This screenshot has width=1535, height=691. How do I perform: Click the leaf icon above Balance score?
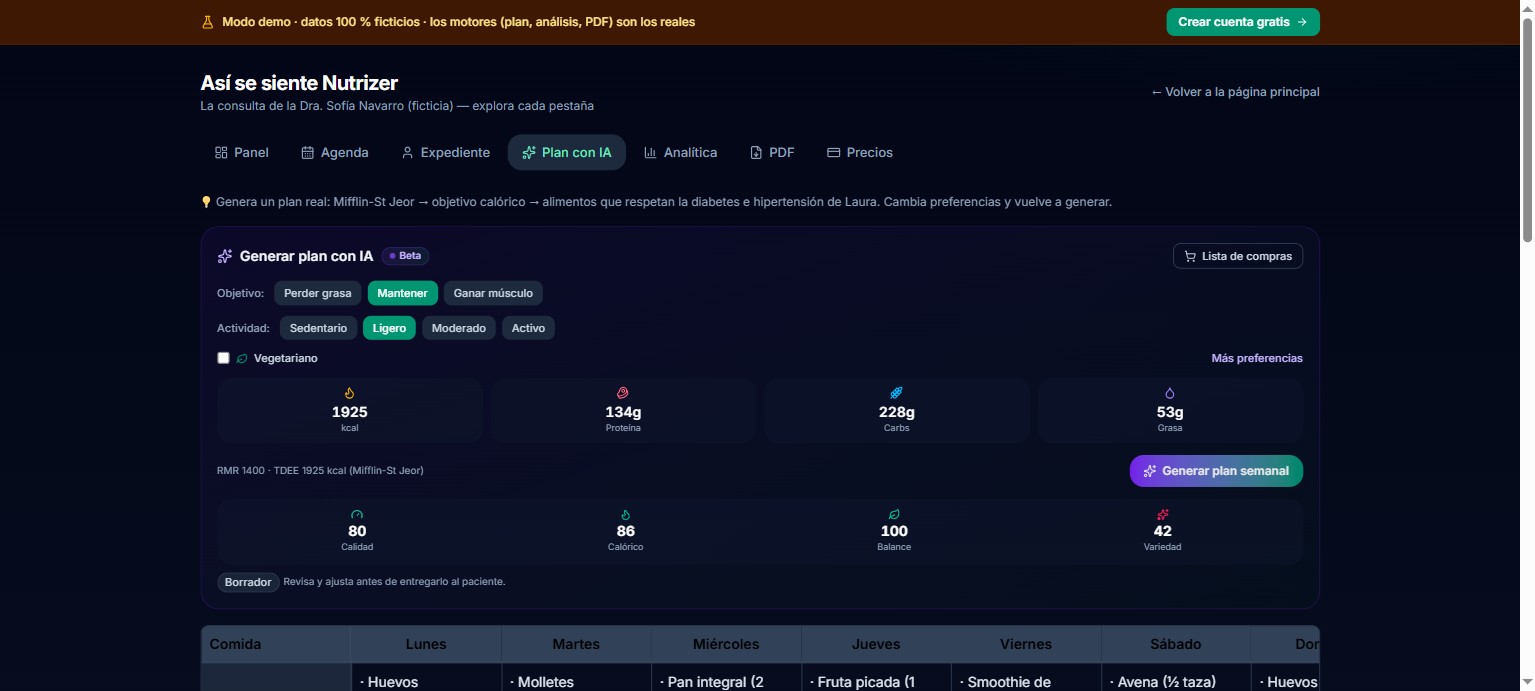[894, 515]
